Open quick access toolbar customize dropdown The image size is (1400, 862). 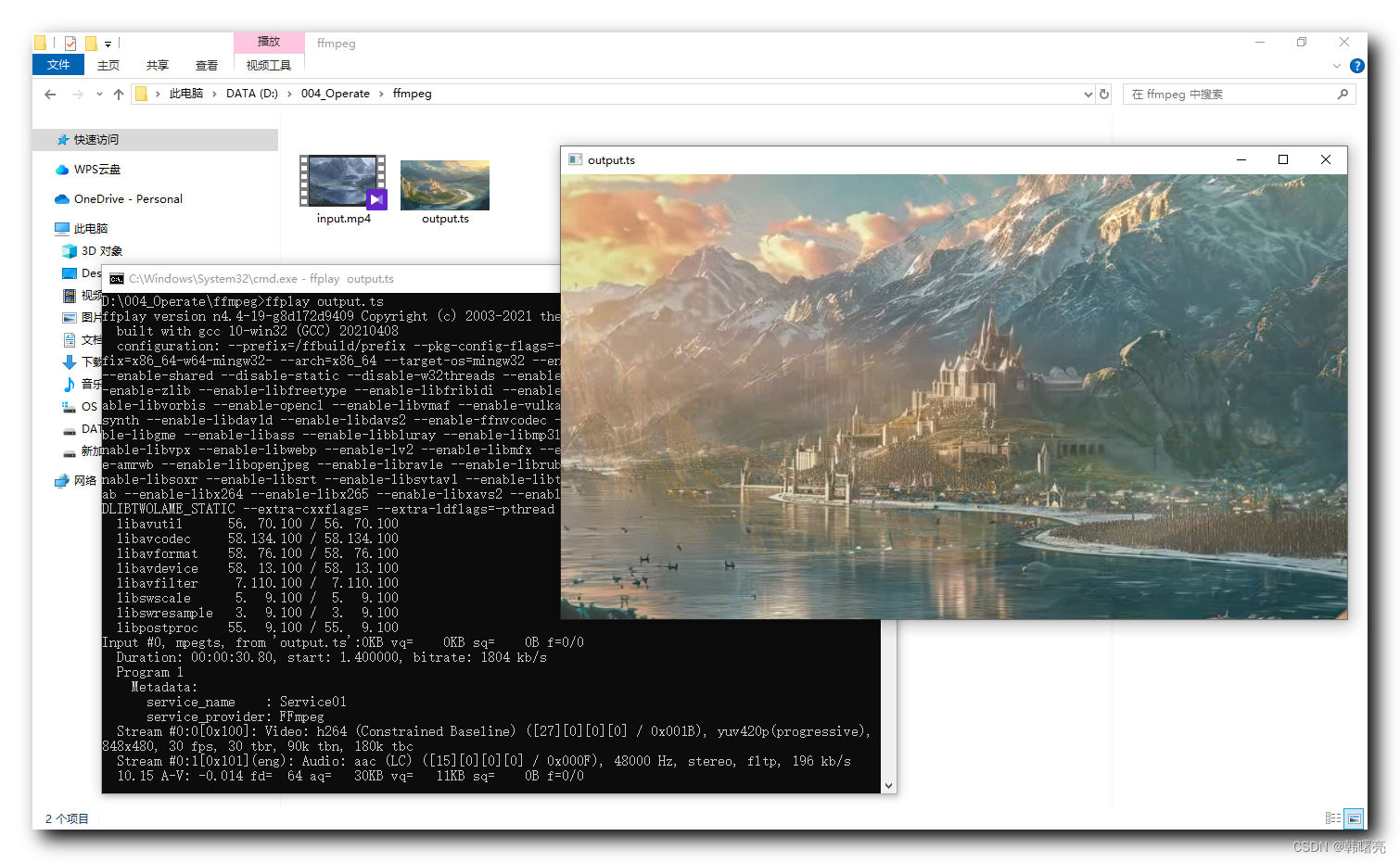click(108, 44)
